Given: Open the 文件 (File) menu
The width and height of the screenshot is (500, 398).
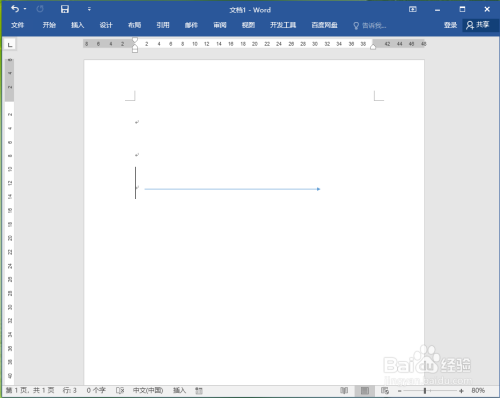Looking at the screenshot, I should [17, 25].
